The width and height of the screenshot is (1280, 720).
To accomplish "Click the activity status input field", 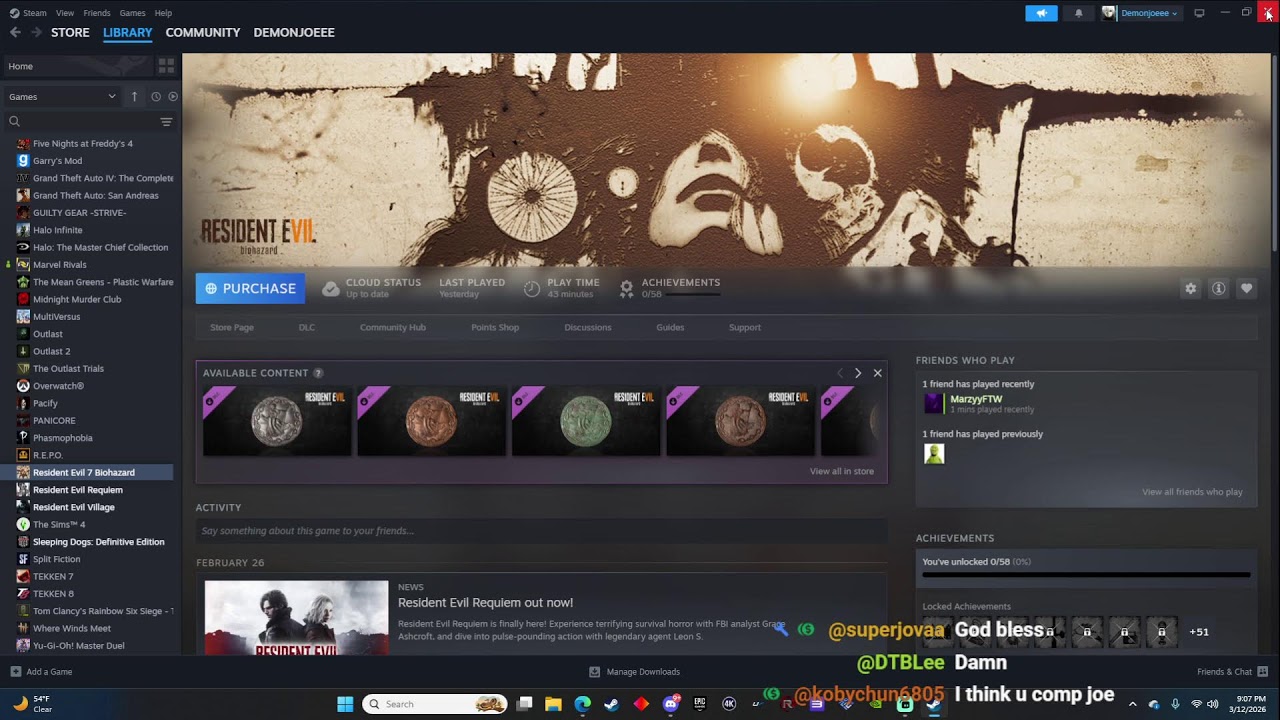I will pyautogui.click(x=541, y=531).
